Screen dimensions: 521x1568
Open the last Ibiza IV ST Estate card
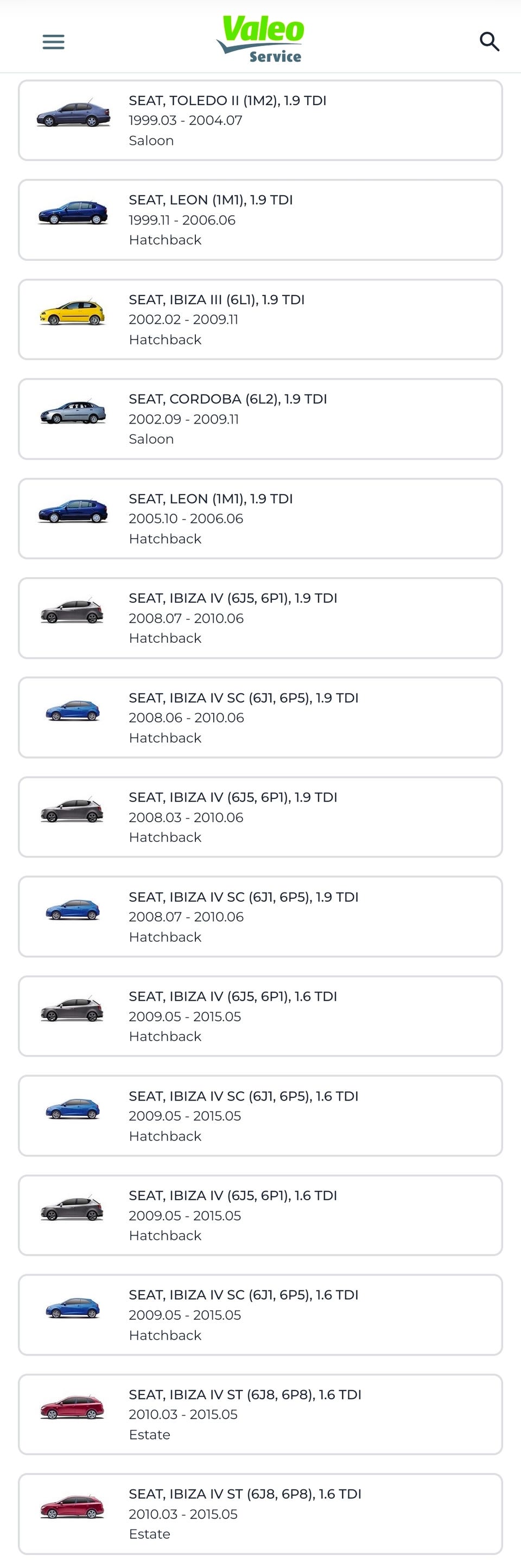tap(260, 1513)
